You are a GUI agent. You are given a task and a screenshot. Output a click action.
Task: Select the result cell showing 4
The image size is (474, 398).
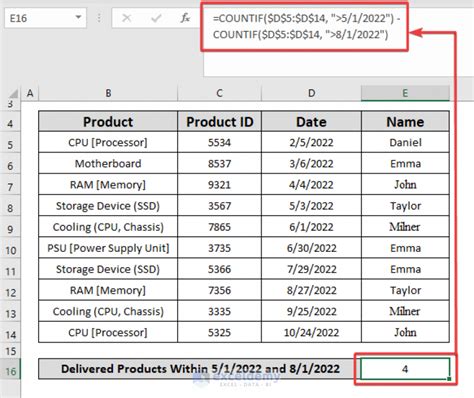405,369
